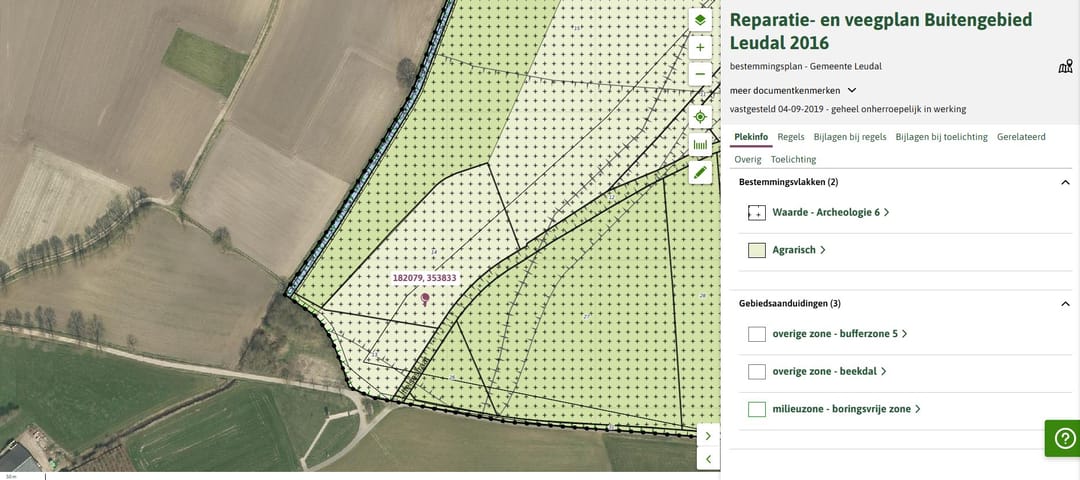This screenshot has width=1080, height=480.
Task: Open the Bijlagen bij toelichting tab
Action: pos(941,137)
